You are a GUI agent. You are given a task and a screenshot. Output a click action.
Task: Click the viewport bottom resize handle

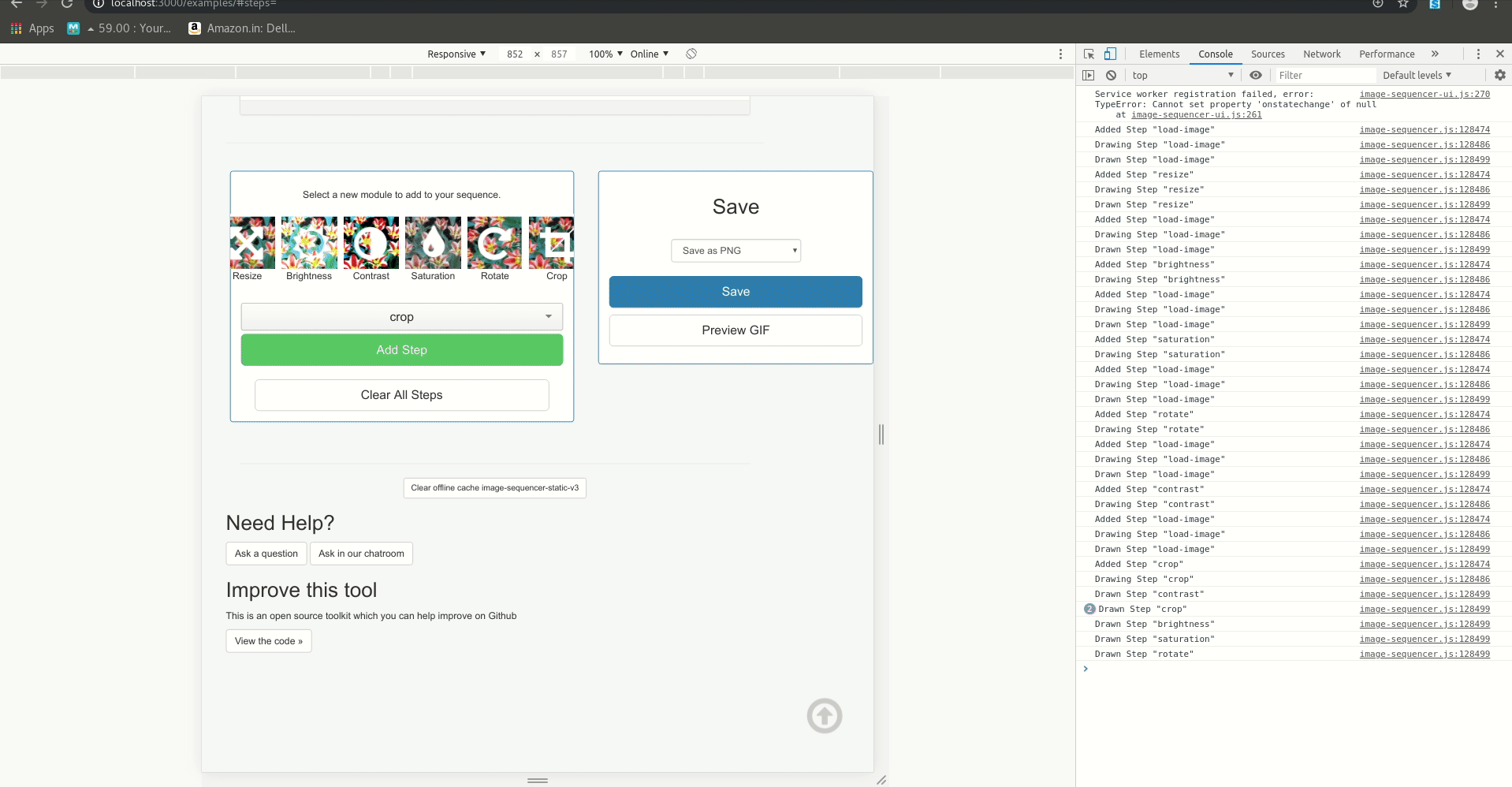tap(538, 780)
